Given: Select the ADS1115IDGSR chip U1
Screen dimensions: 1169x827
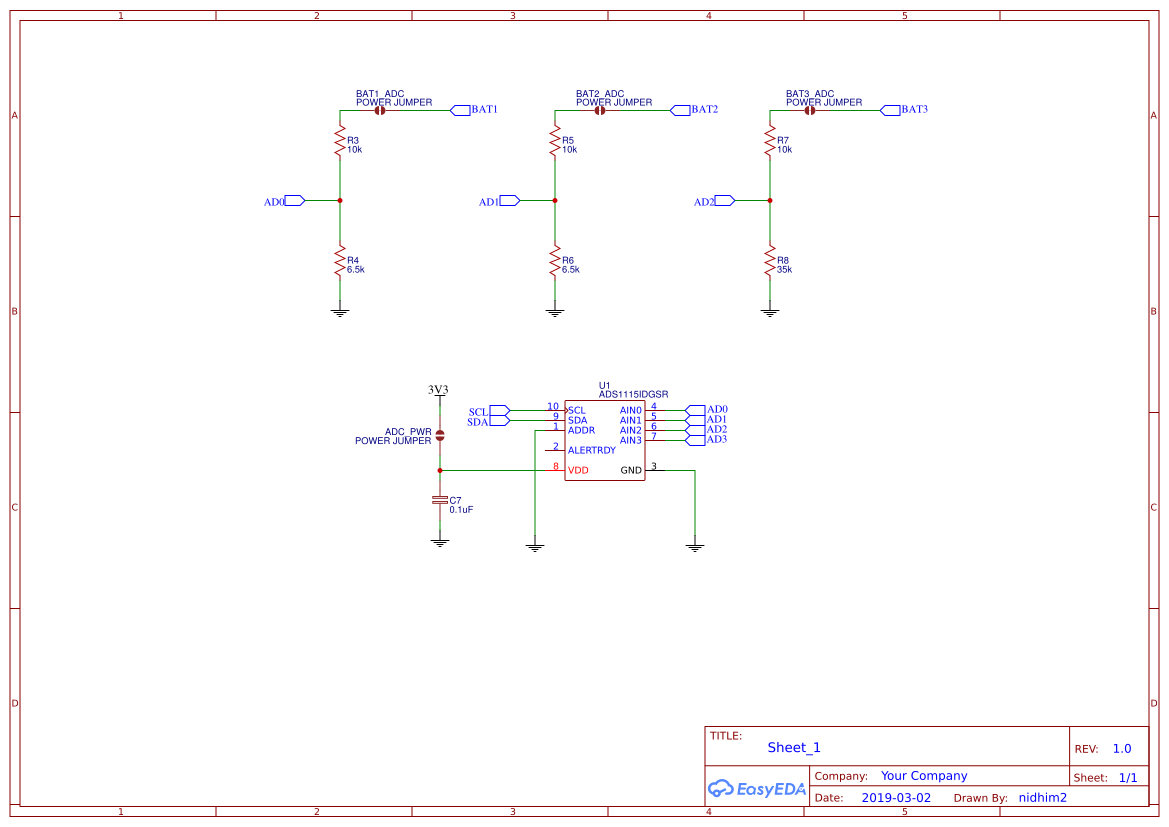Looking at the screenshot, I should click(x=605, y=440).
